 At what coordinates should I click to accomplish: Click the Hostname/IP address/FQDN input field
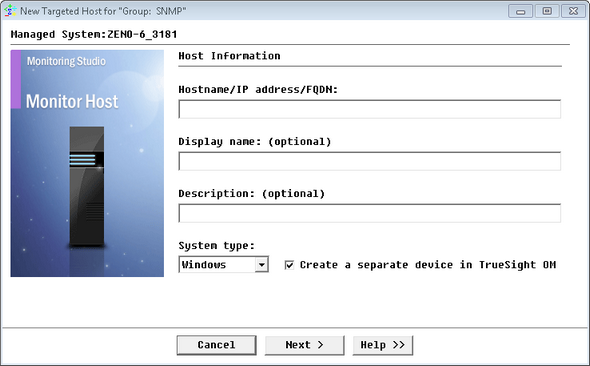(x=370, y=109)
